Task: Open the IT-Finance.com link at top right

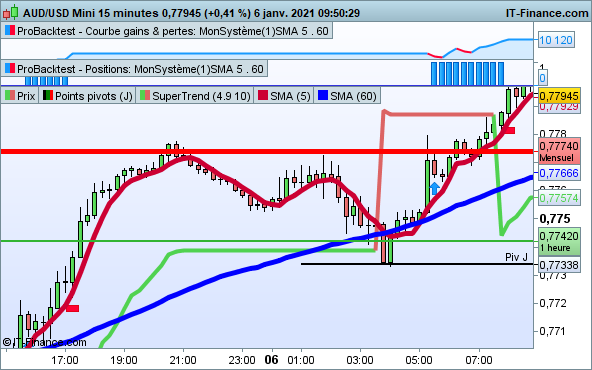Action: tap(547, 13)
